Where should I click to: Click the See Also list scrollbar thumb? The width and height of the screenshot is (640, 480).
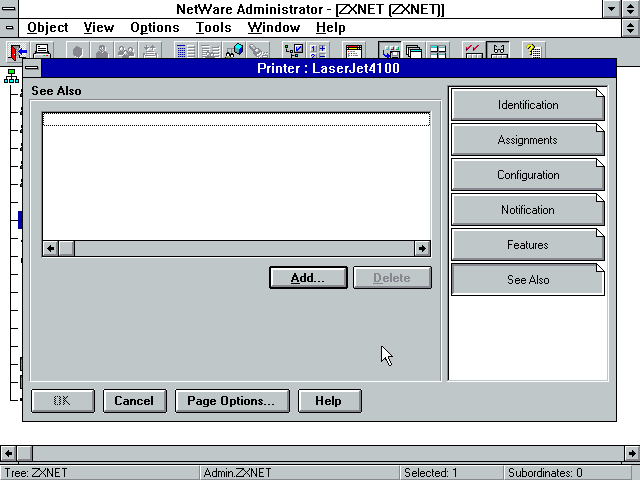pos(67,248)
